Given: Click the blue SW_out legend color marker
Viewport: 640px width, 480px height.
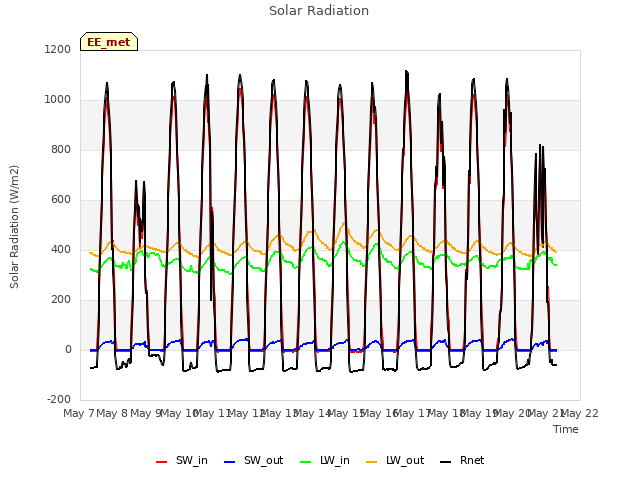Looking at the screenshot, I should [x=230, y=462].
